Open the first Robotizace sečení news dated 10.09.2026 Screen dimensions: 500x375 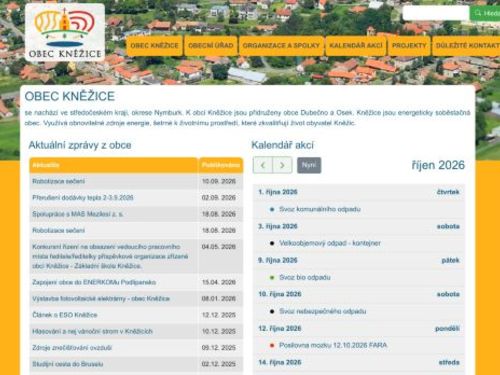(59, 181)
